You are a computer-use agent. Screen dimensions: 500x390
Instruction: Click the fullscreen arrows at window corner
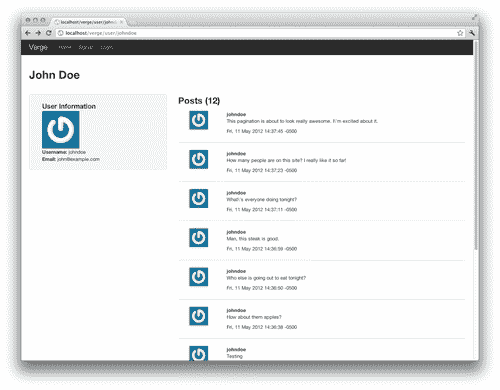tap(475, 18)
